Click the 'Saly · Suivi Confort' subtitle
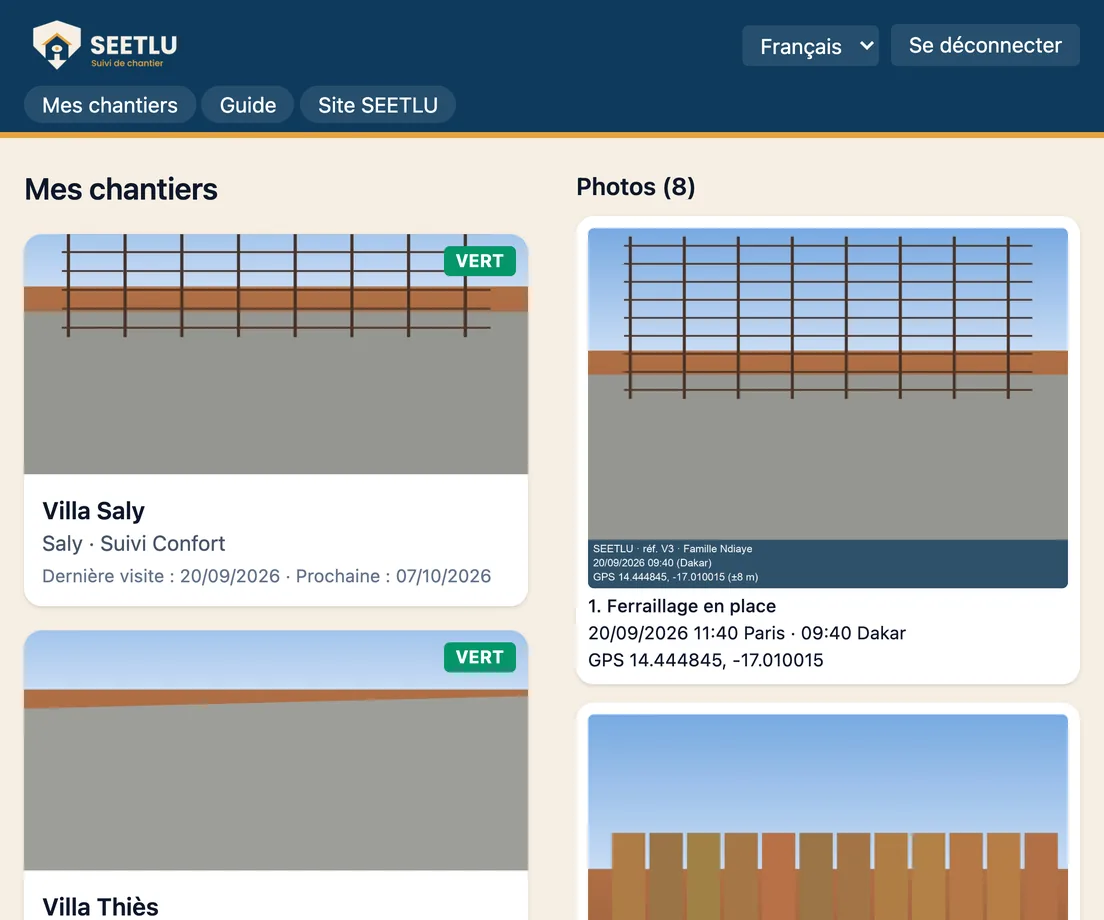This screenshot has width=1104, height=920. click(x=134, y=543)
